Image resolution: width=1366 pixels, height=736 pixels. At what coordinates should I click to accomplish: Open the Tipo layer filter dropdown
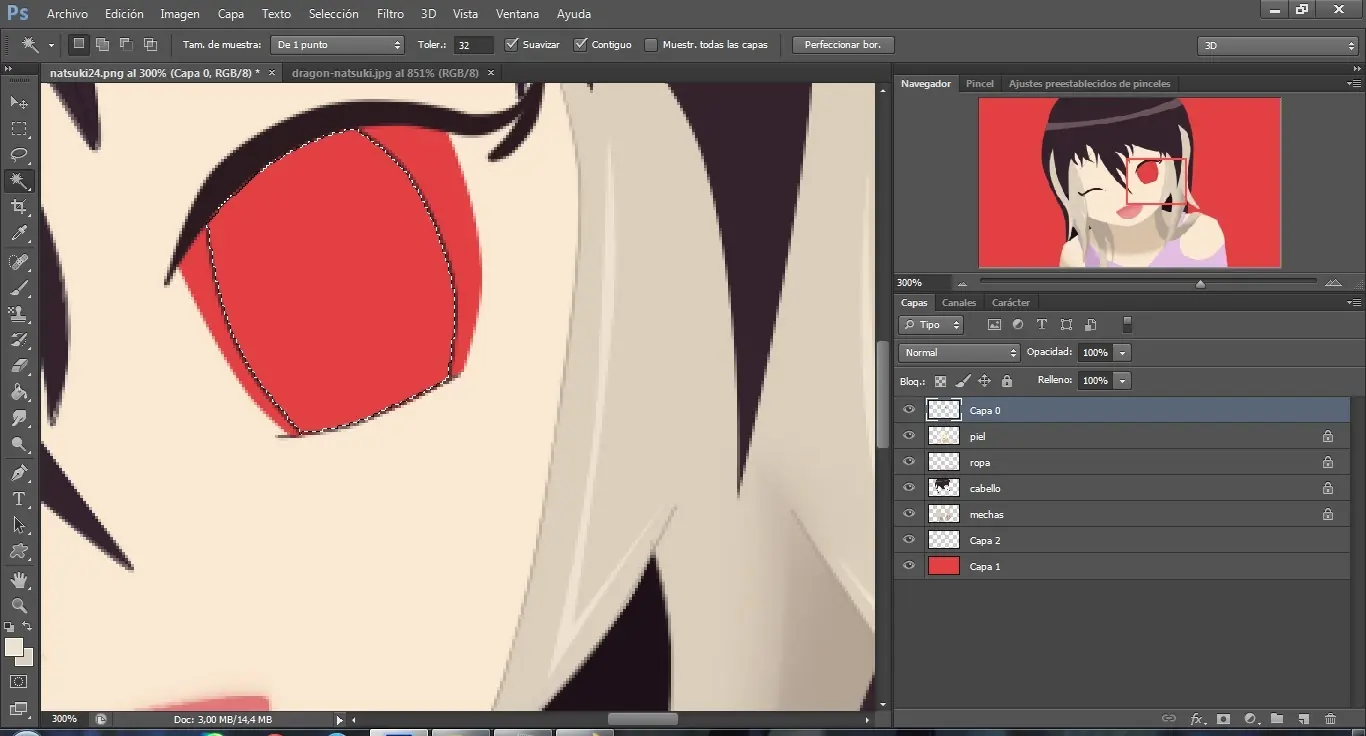[932, 325]
